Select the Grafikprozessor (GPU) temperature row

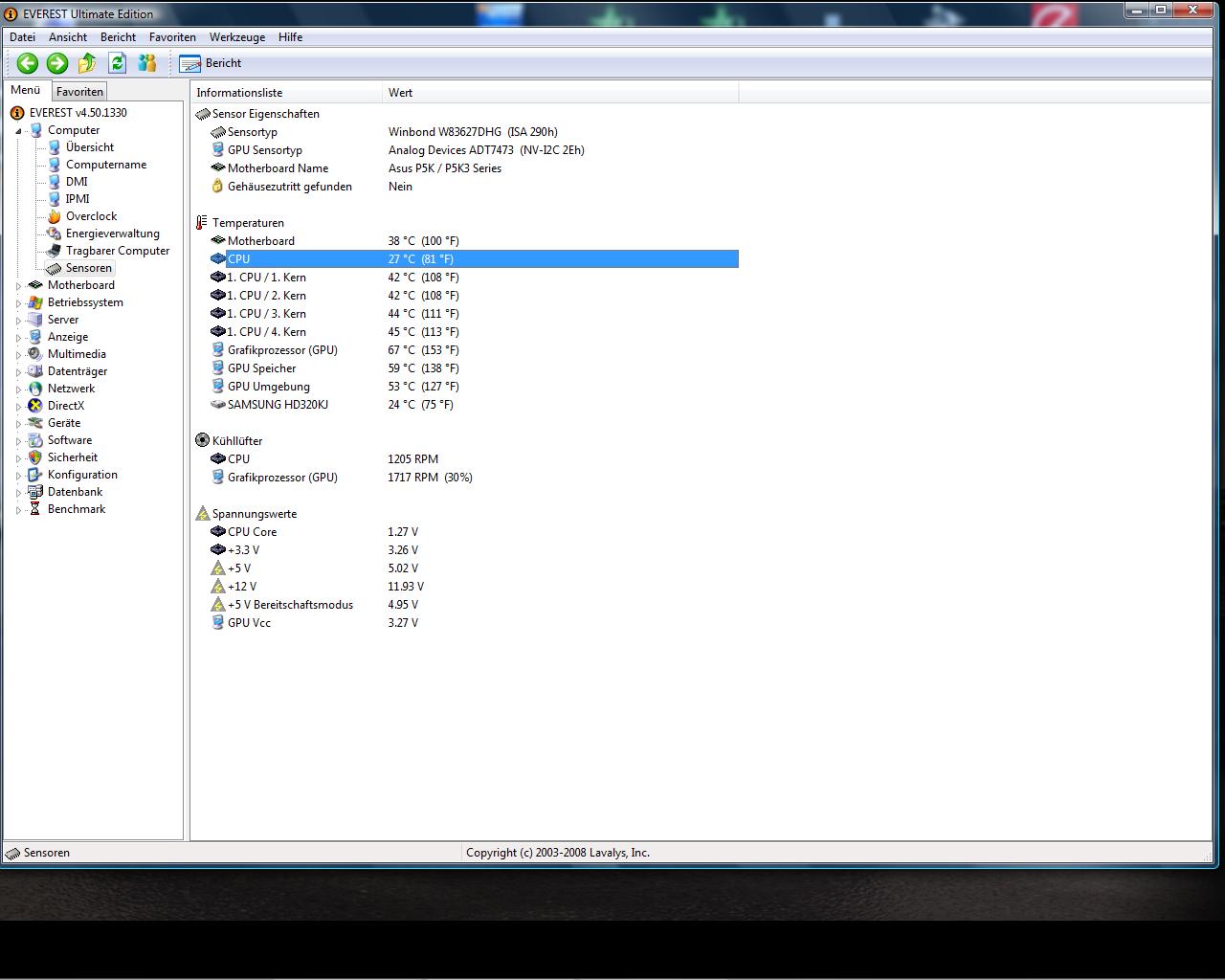pos(474,350)
